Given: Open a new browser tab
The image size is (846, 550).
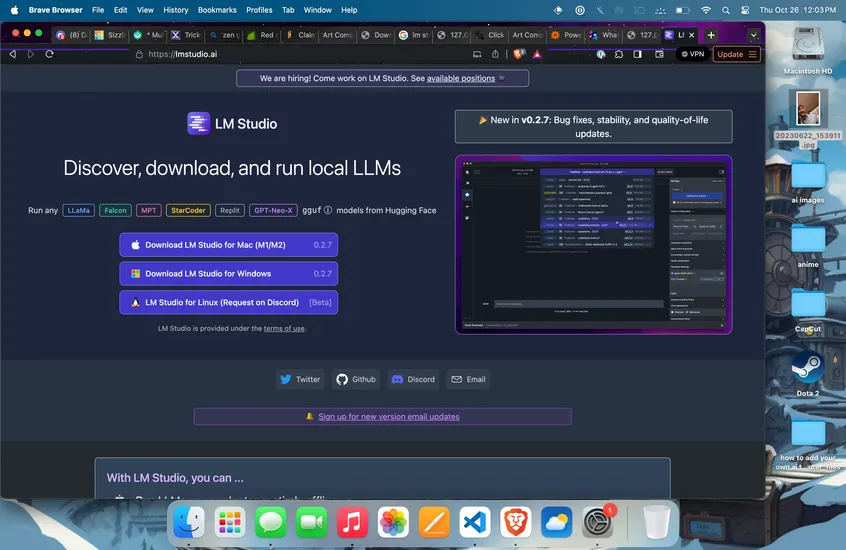Looking at the screenshot, I should tap(711, 35).
